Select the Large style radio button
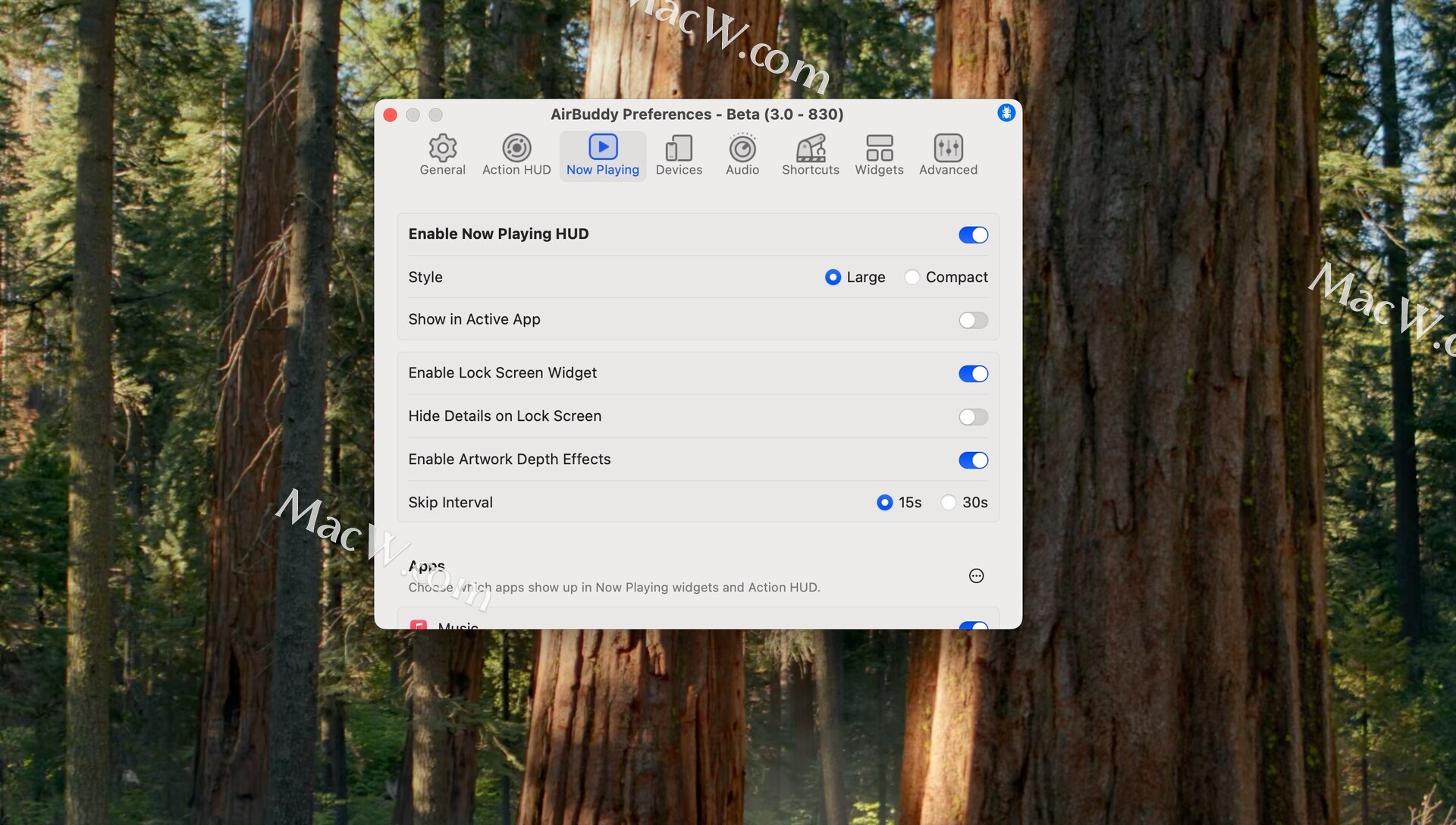 click(833, 278)
